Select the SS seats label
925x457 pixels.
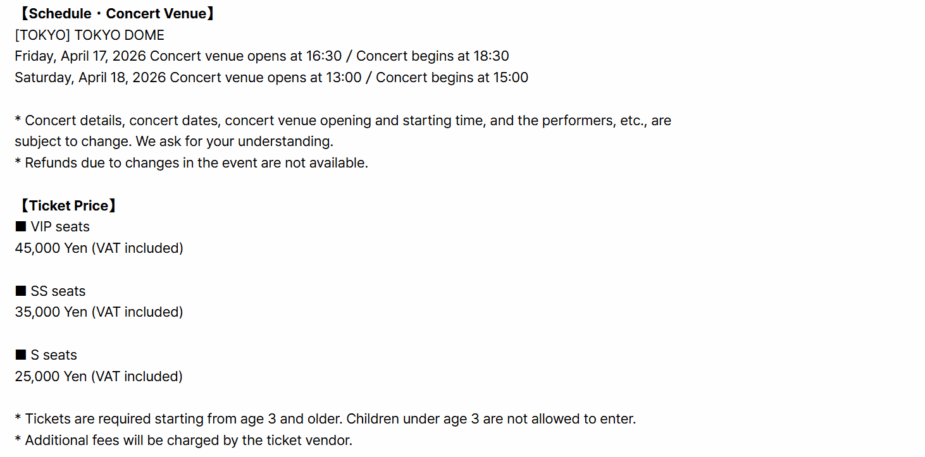(x=58, y=291)
